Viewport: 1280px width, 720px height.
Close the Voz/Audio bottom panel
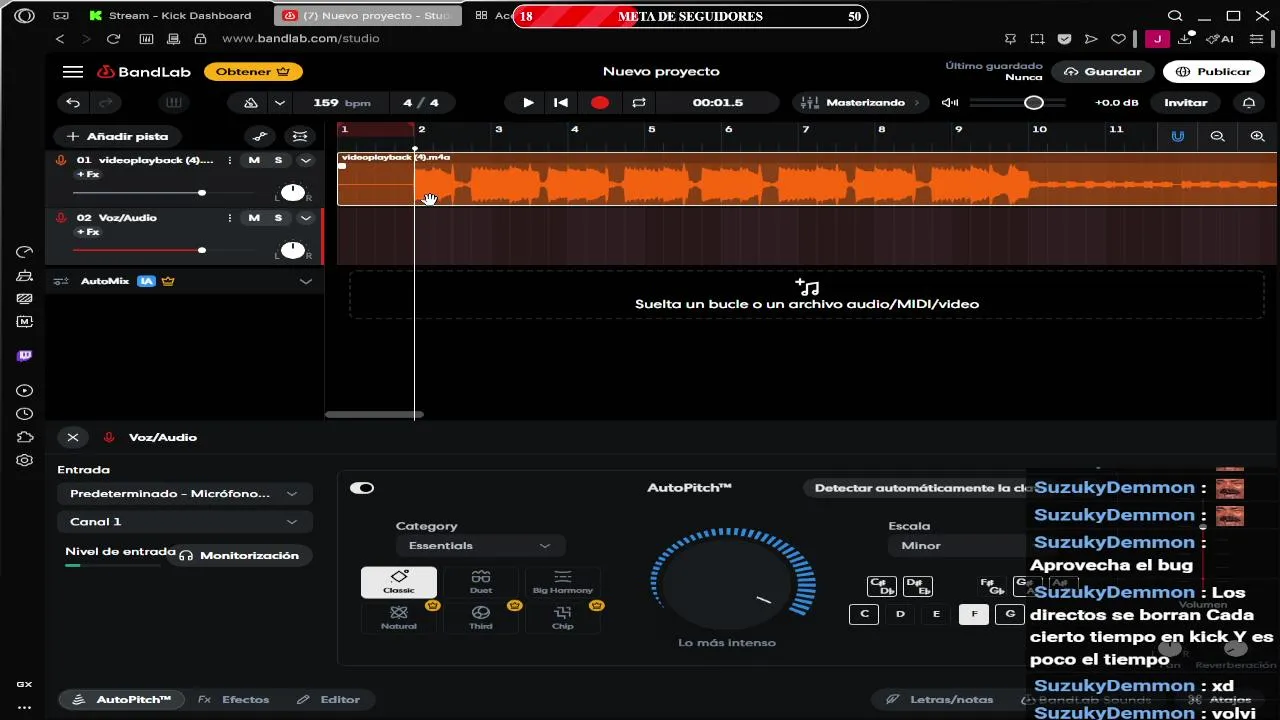pos(73,438)
